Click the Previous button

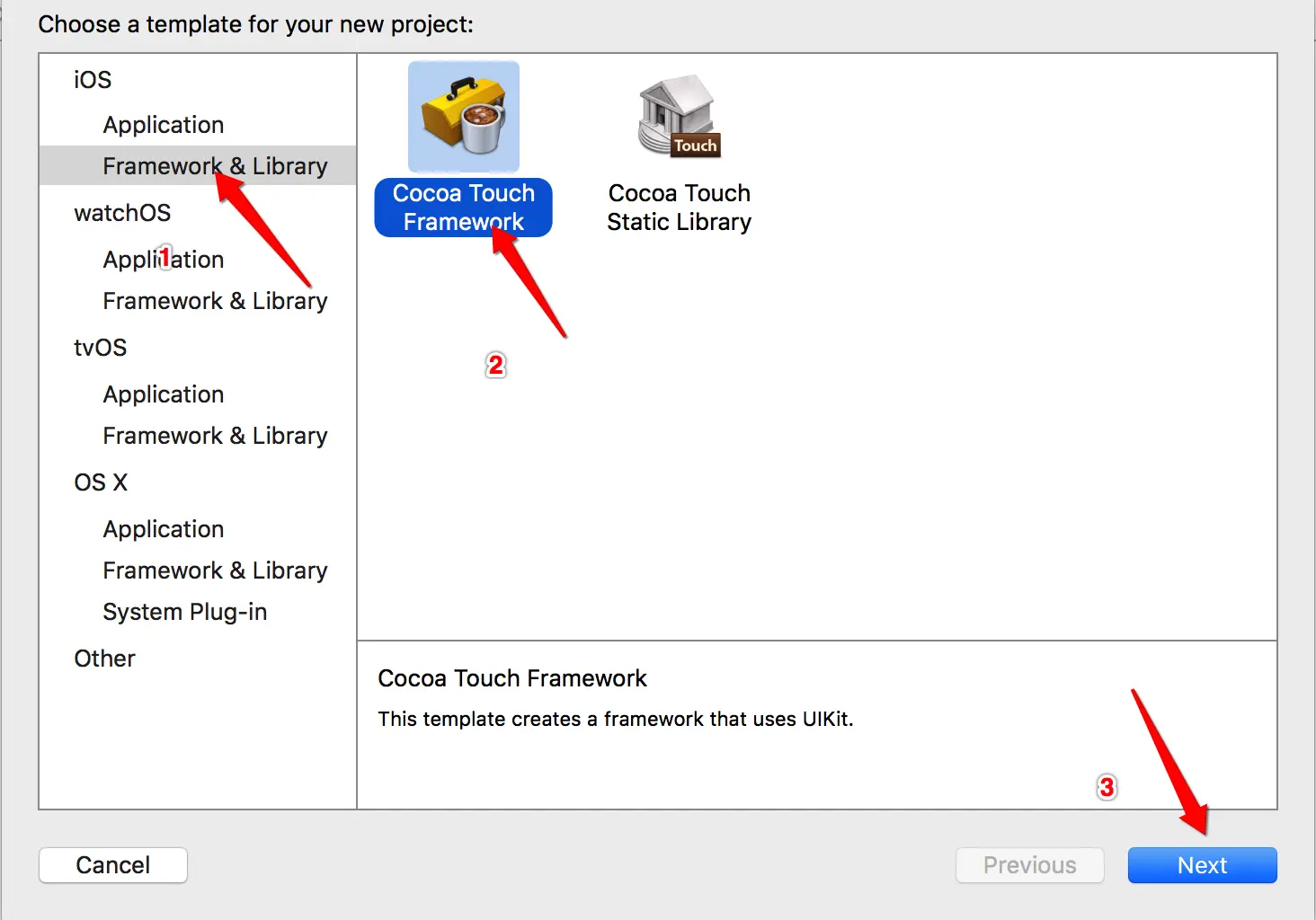[x=1030, y=865]
